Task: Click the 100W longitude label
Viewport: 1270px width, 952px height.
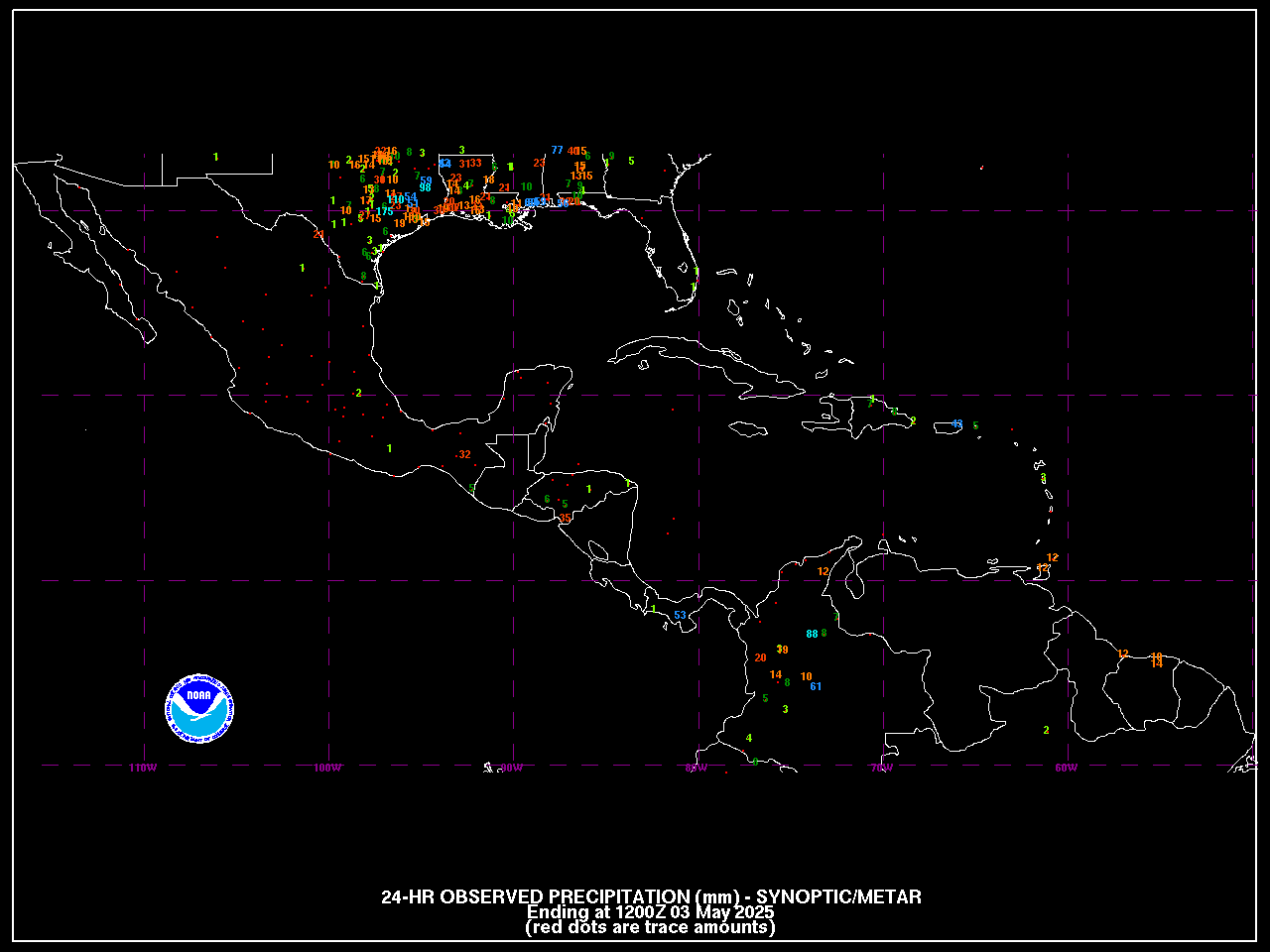Action: 327,768
